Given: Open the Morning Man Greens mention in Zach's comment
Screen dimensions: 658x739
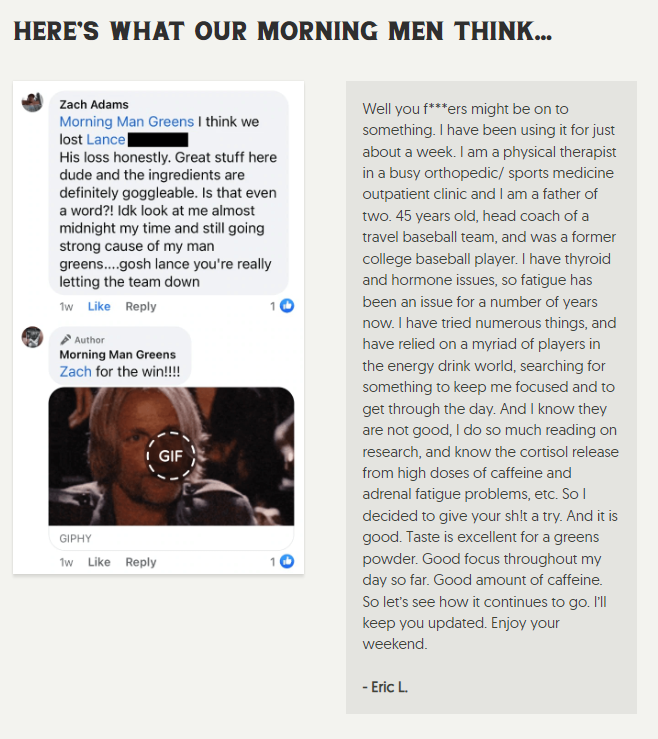Looking at the screenshot, I should pos(126,122).
